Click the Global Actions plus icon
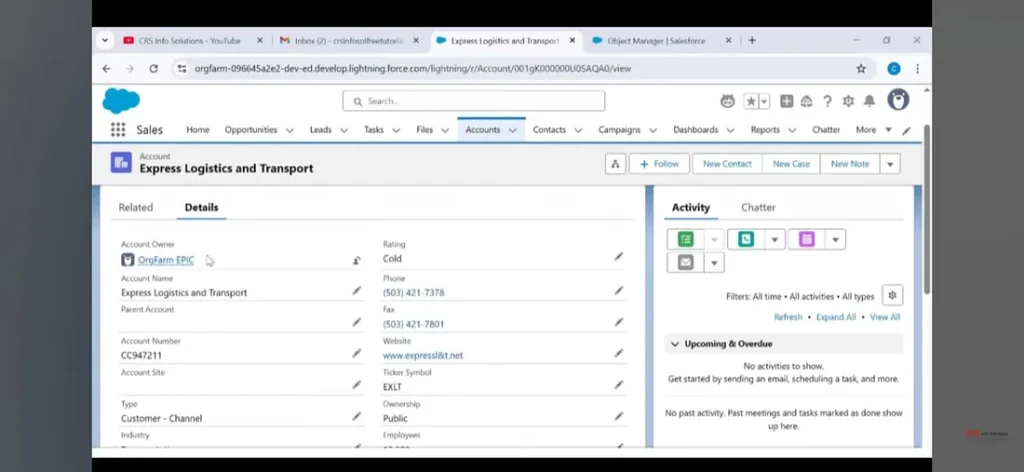 coord(787,101)
